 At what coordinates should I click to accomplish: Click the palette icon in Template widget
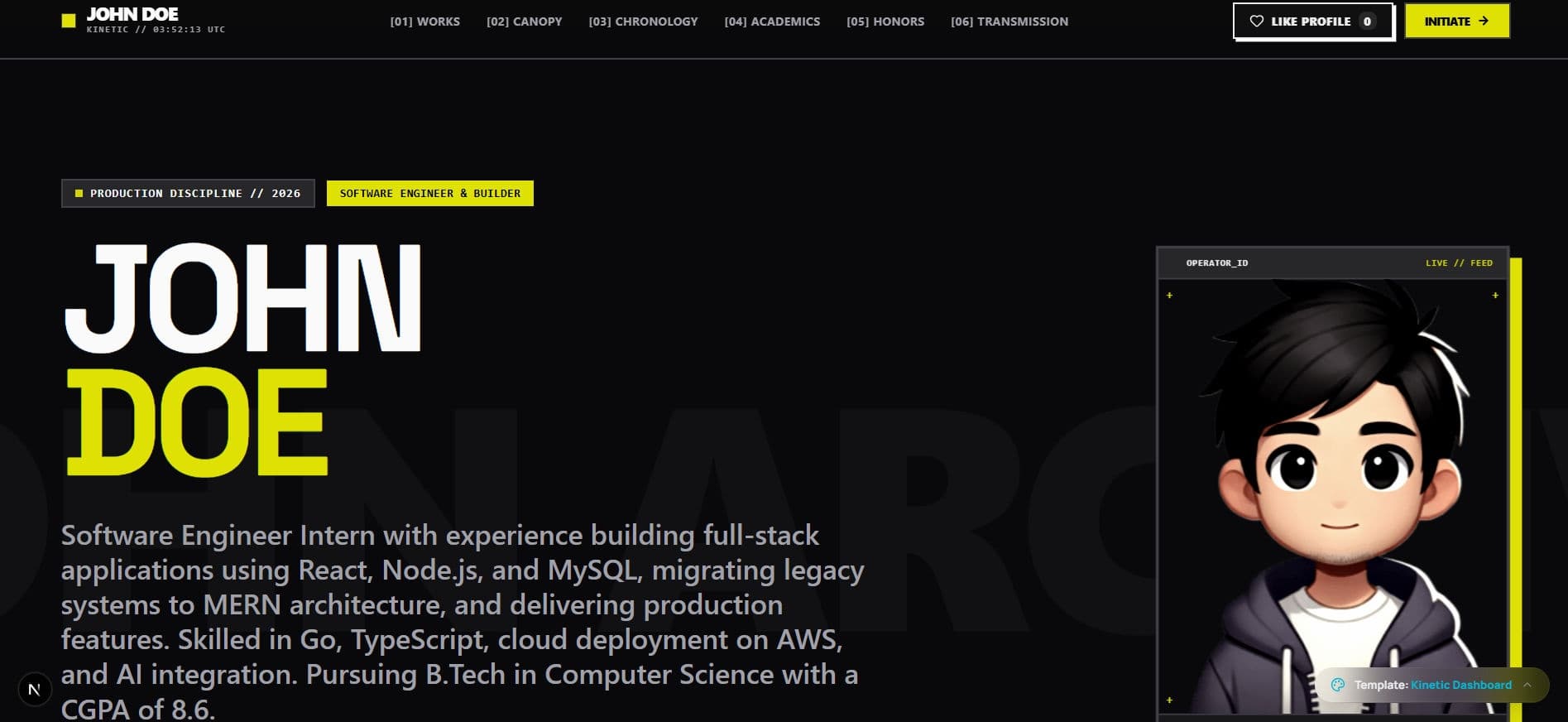pyautogui.click(x=1337, y=685)
